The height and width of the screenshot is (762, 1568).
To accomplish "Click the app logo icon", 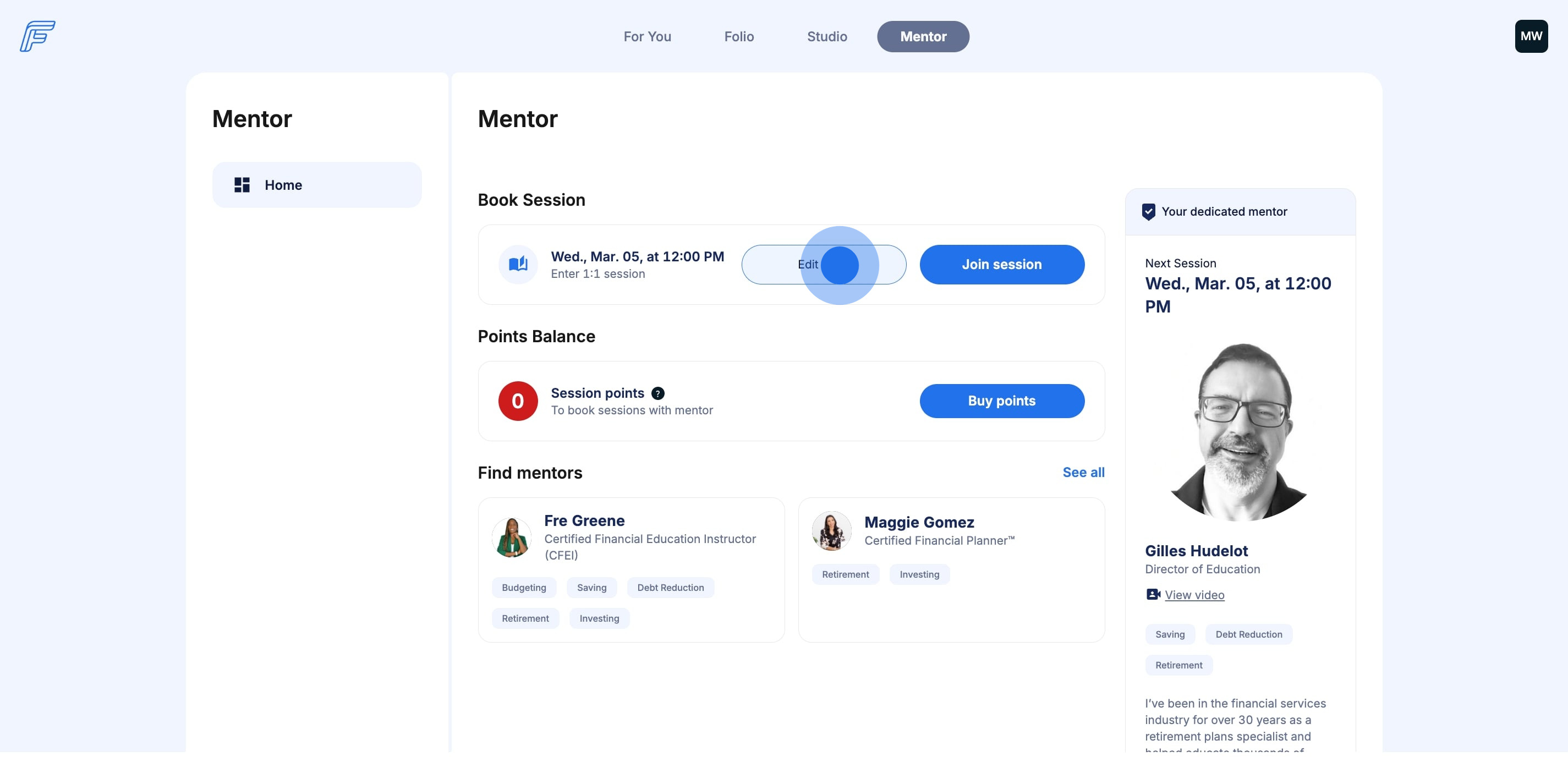I will point(37,36).
